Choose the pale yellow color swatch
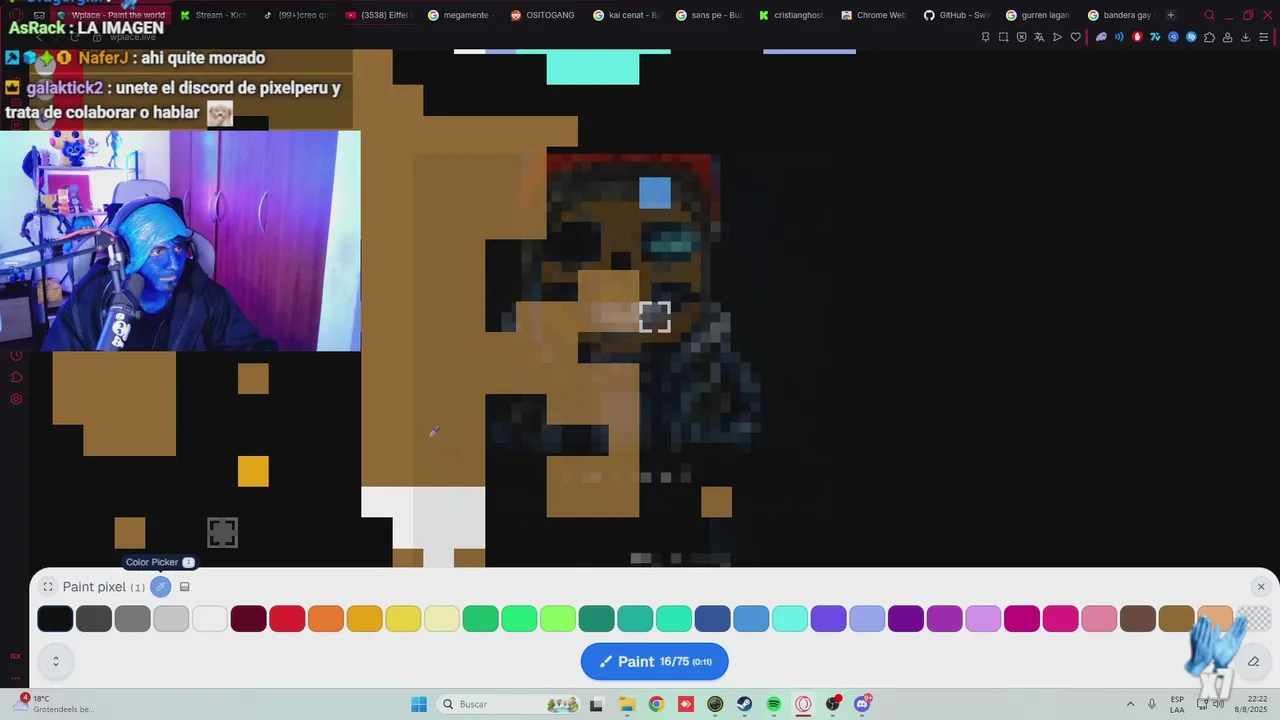This screenshot has width=1280, height=720. pos(442,619)
